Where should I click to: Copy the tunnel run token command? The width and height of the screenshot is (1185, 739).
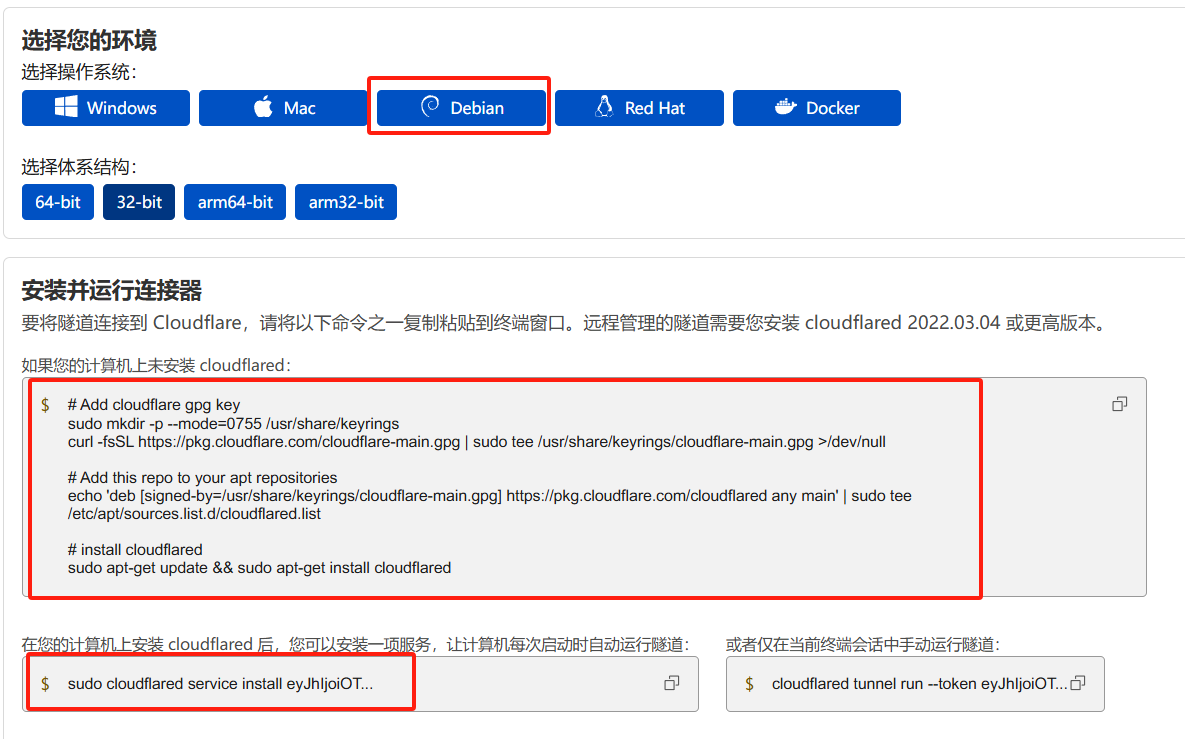1078,683
